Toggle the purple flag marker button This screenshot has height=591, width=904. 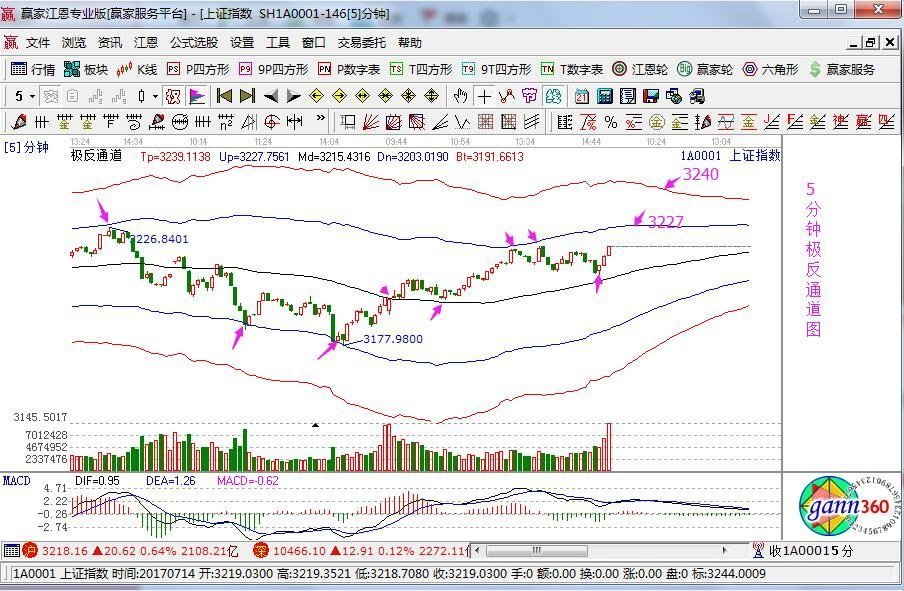(x=197, y=96)
